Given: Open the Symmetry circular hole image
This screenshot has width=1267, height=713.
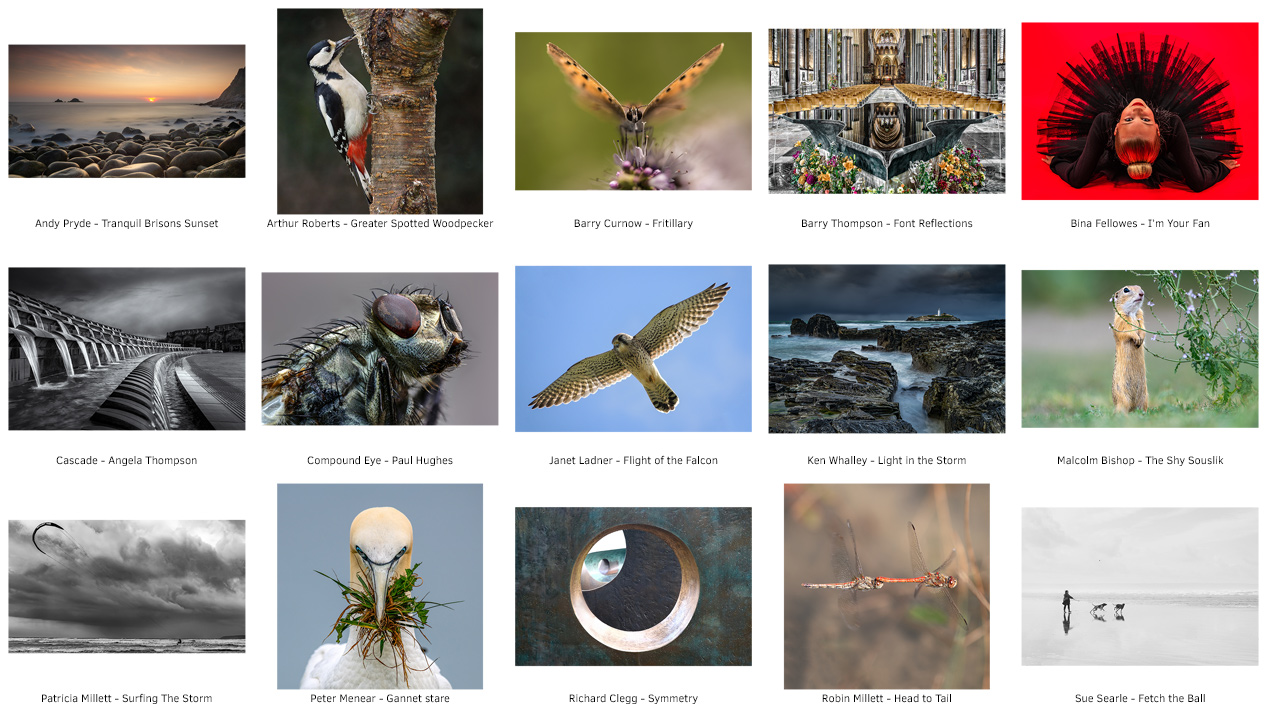Looking at the screenshot, I should [x=633, y=586].
